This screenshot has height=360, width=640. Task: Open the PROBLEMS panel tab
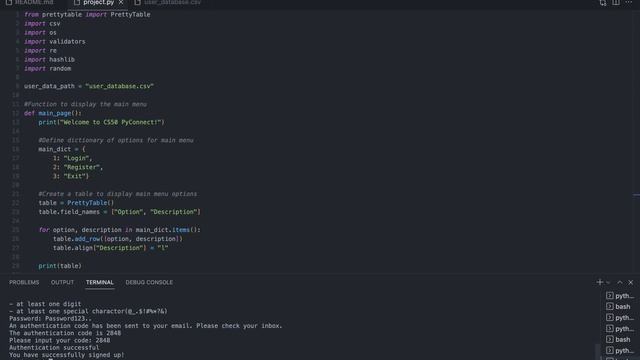(24, 282)
